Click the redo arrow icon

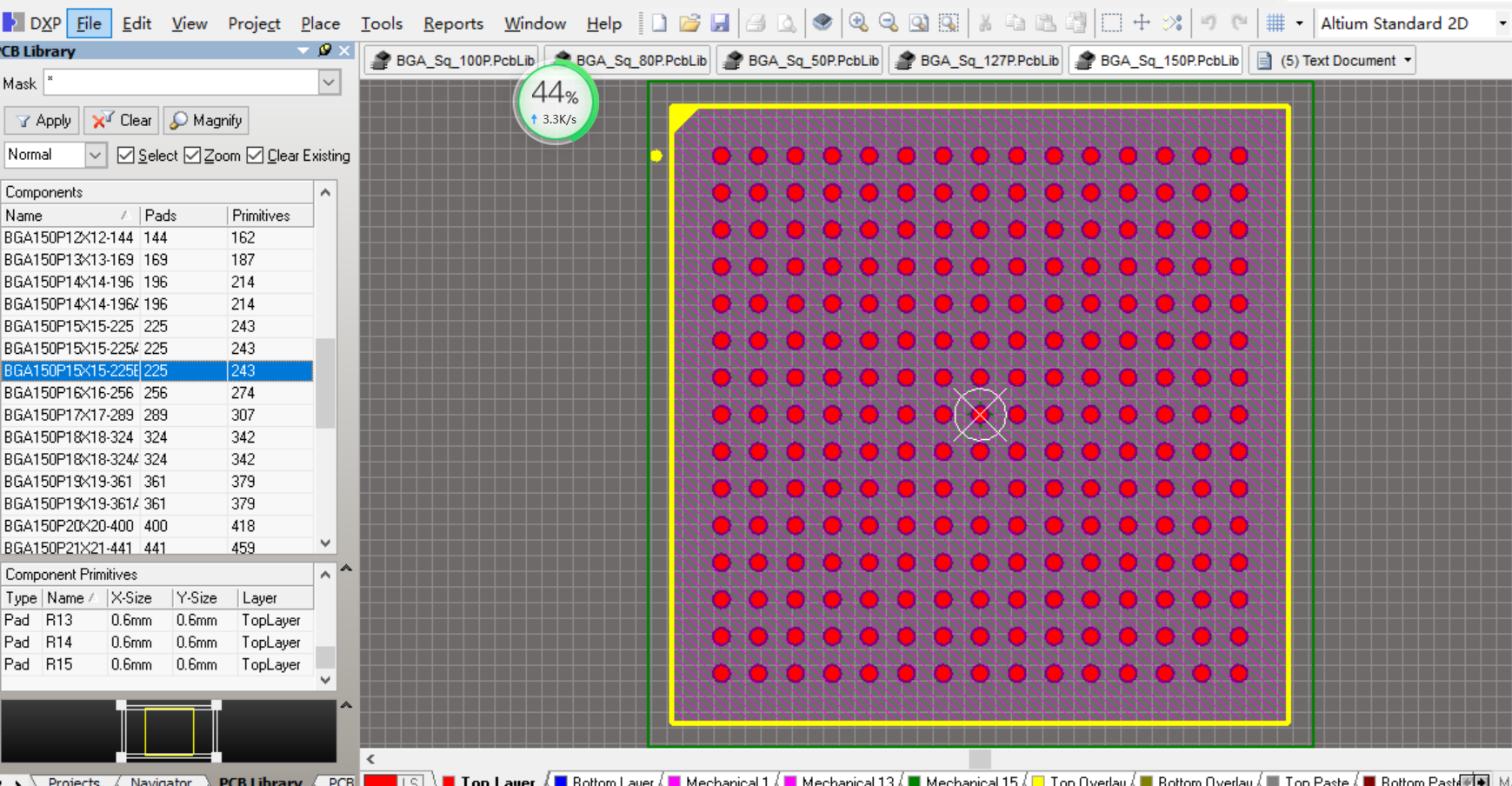pyautogui.click(x=1239, y=23)
